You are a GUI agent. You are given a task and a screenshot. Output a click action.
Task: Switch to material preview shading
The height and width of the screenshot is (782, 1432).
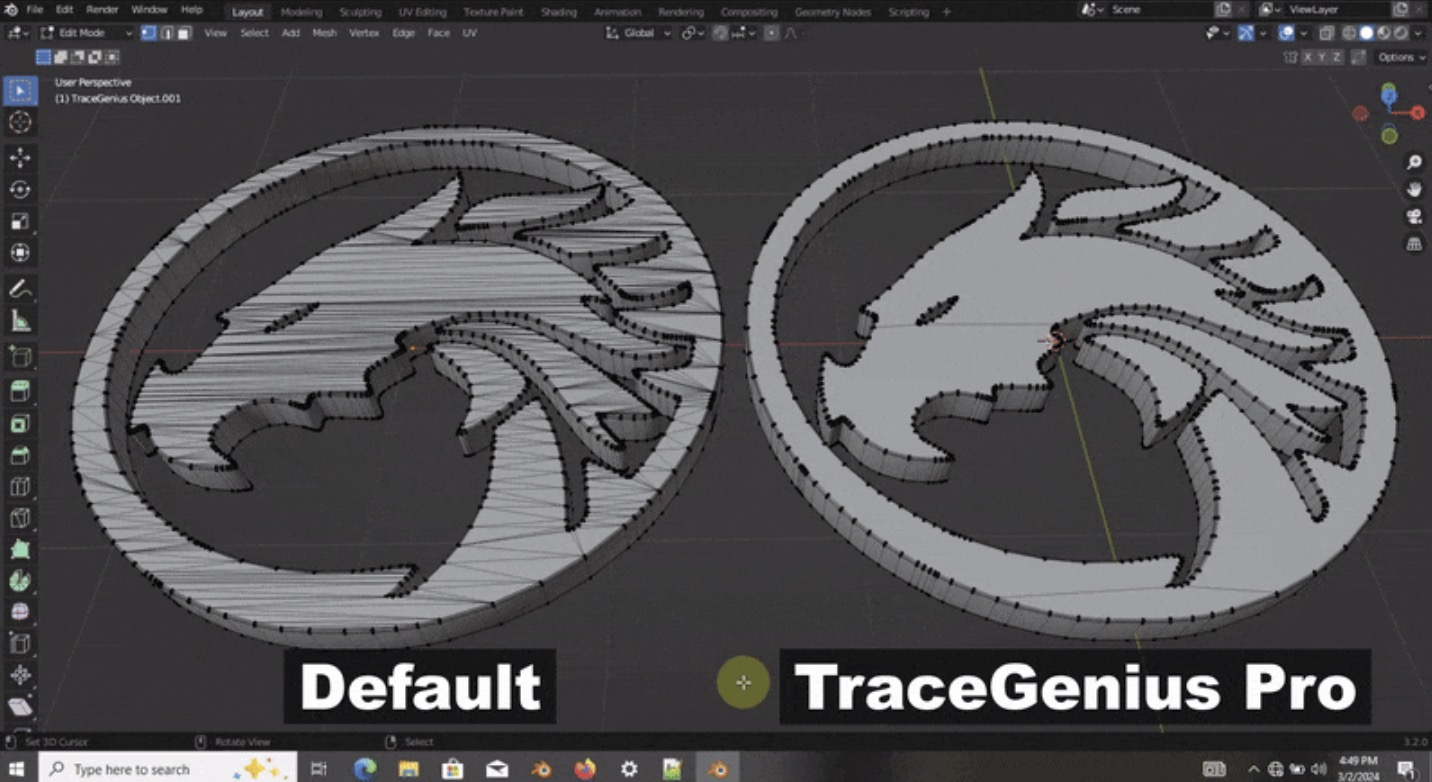(x=1384, y=33)
